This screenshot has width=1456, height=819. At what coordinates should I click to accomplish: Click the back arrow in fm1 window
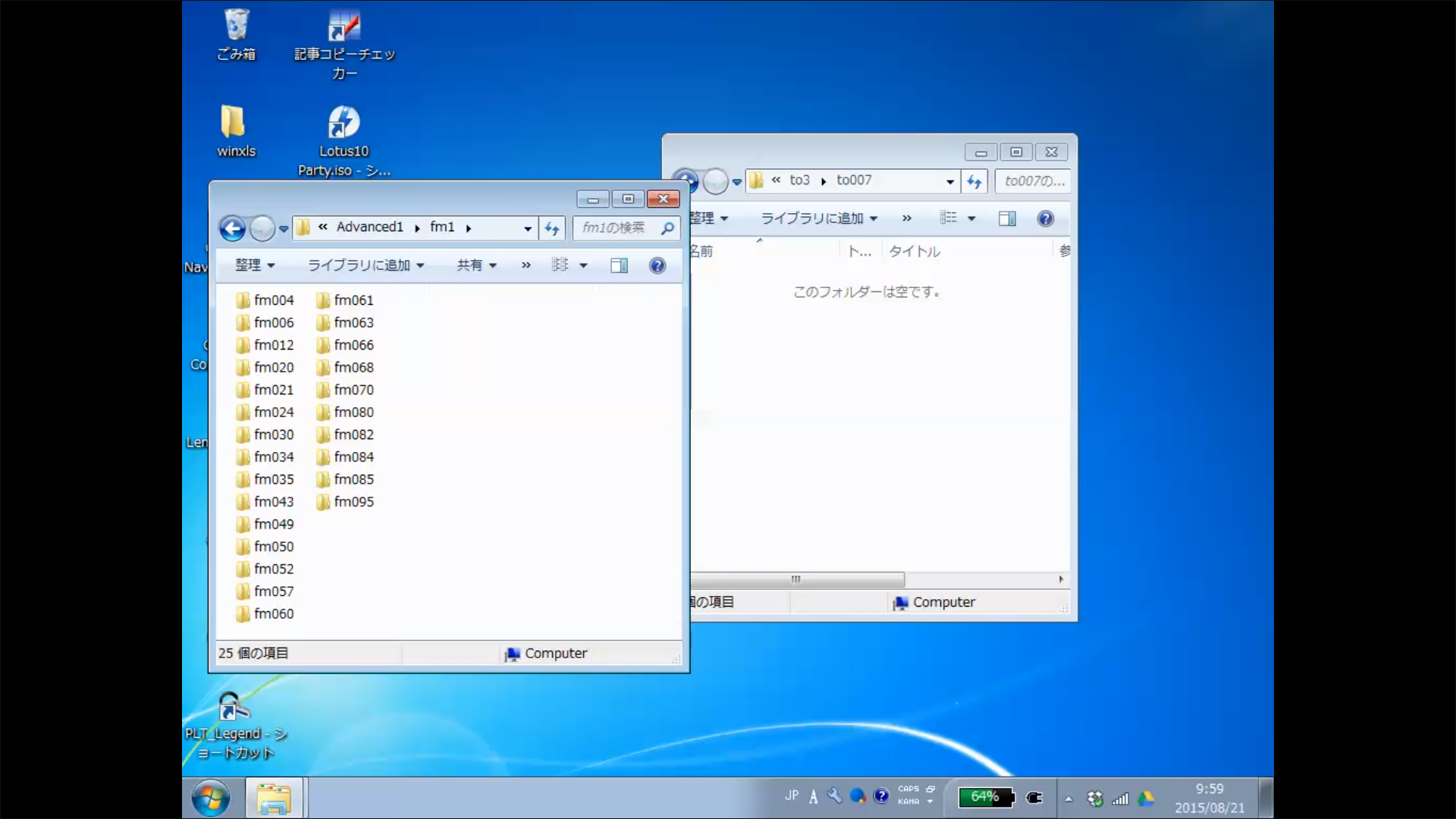233,228
